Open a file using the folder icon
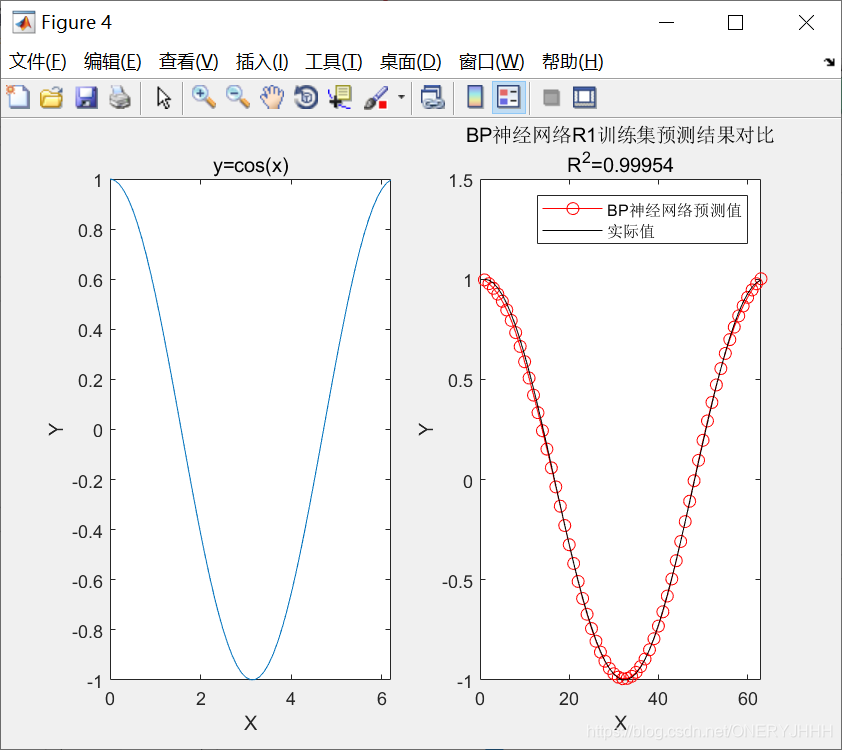 (x=52, y=97)
